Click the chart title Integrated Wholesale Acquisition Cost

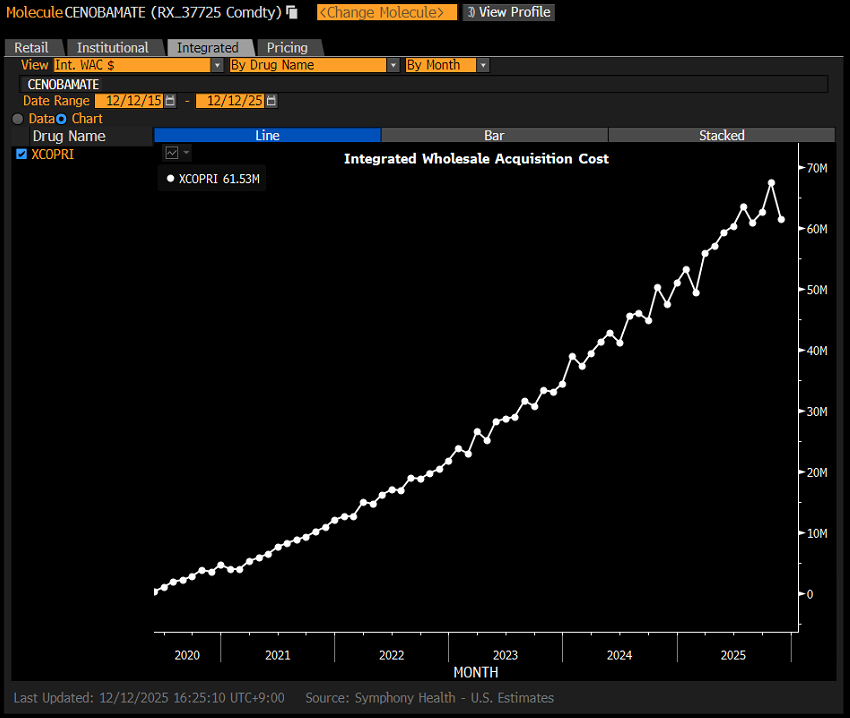(476, 159)
